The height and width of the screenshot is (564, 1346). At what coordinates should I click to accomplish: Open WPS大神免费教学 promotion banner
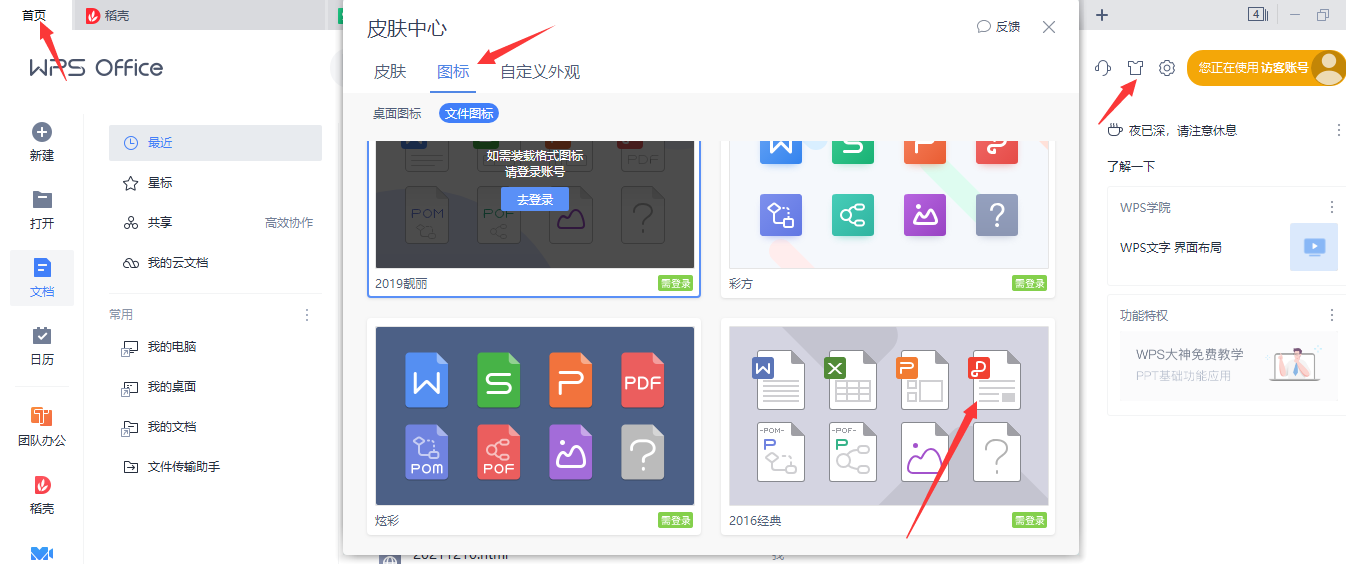[1229, 366]
